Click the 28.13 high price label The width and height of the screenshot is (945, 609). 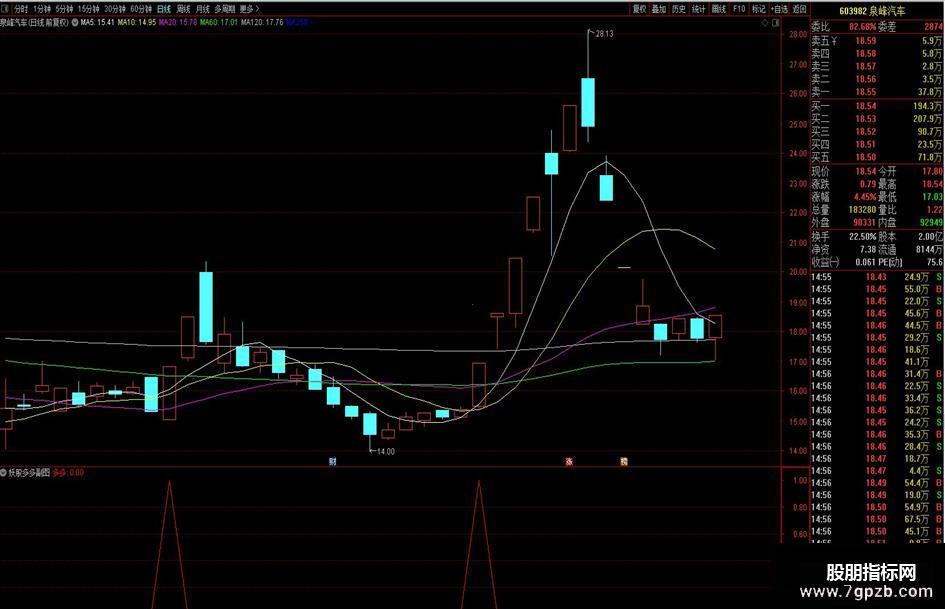(x=604, y=34)
